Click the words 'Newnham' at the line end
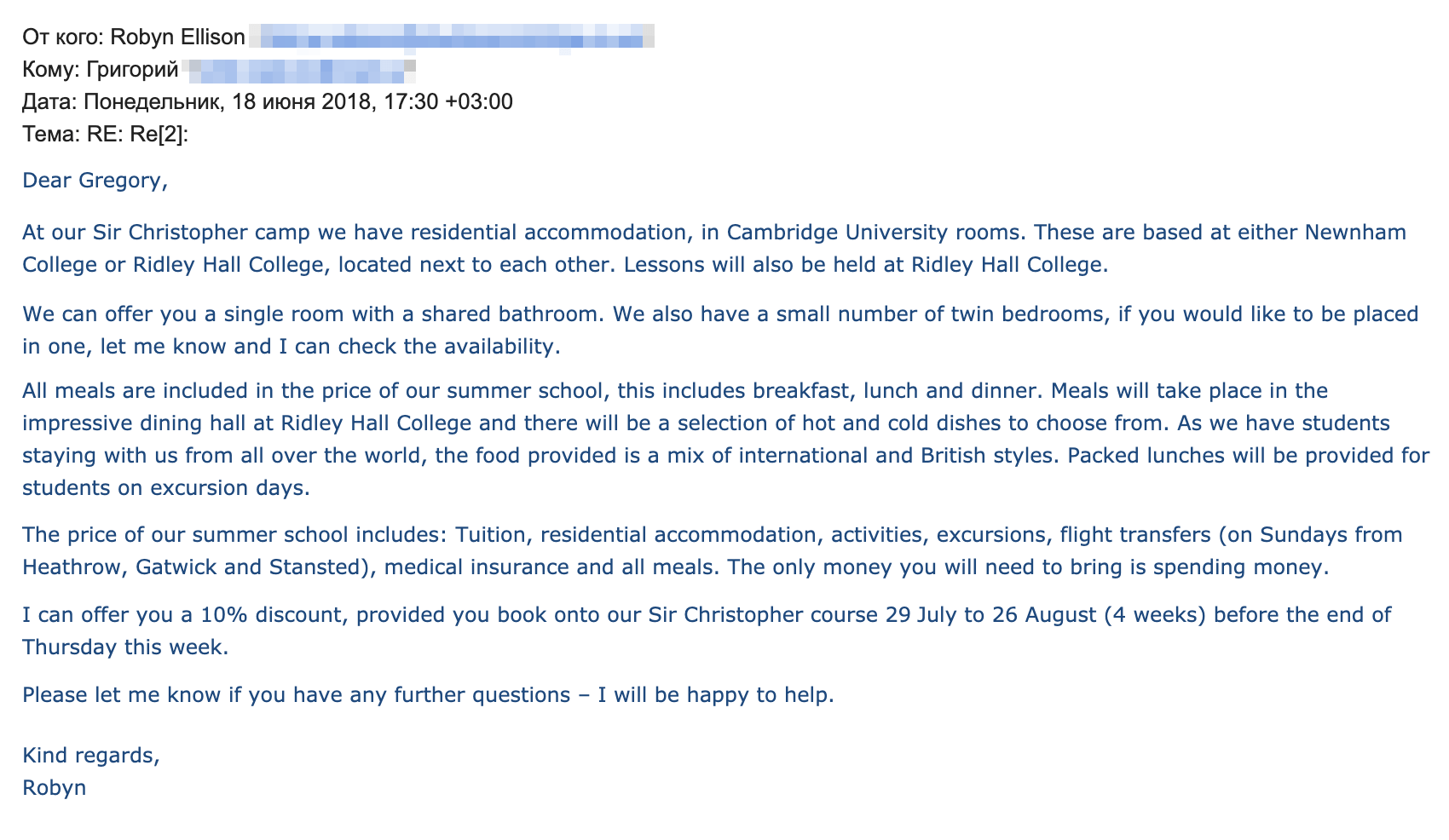Image resolution: width=1449 pixels, height=840 pixels. [x=1355, y=233]
